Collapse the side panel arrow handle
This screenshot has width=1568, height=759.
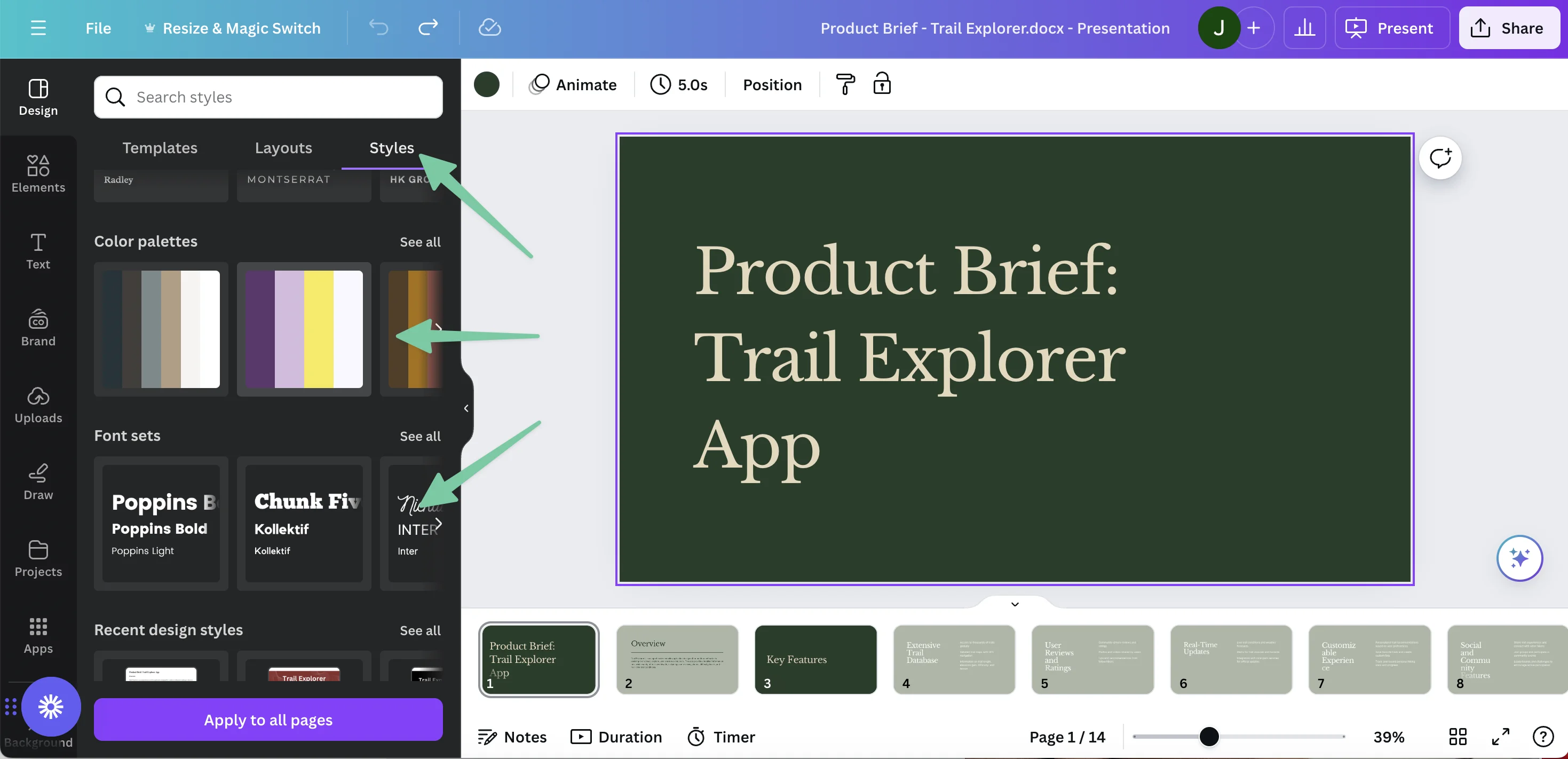click(466, 408)
